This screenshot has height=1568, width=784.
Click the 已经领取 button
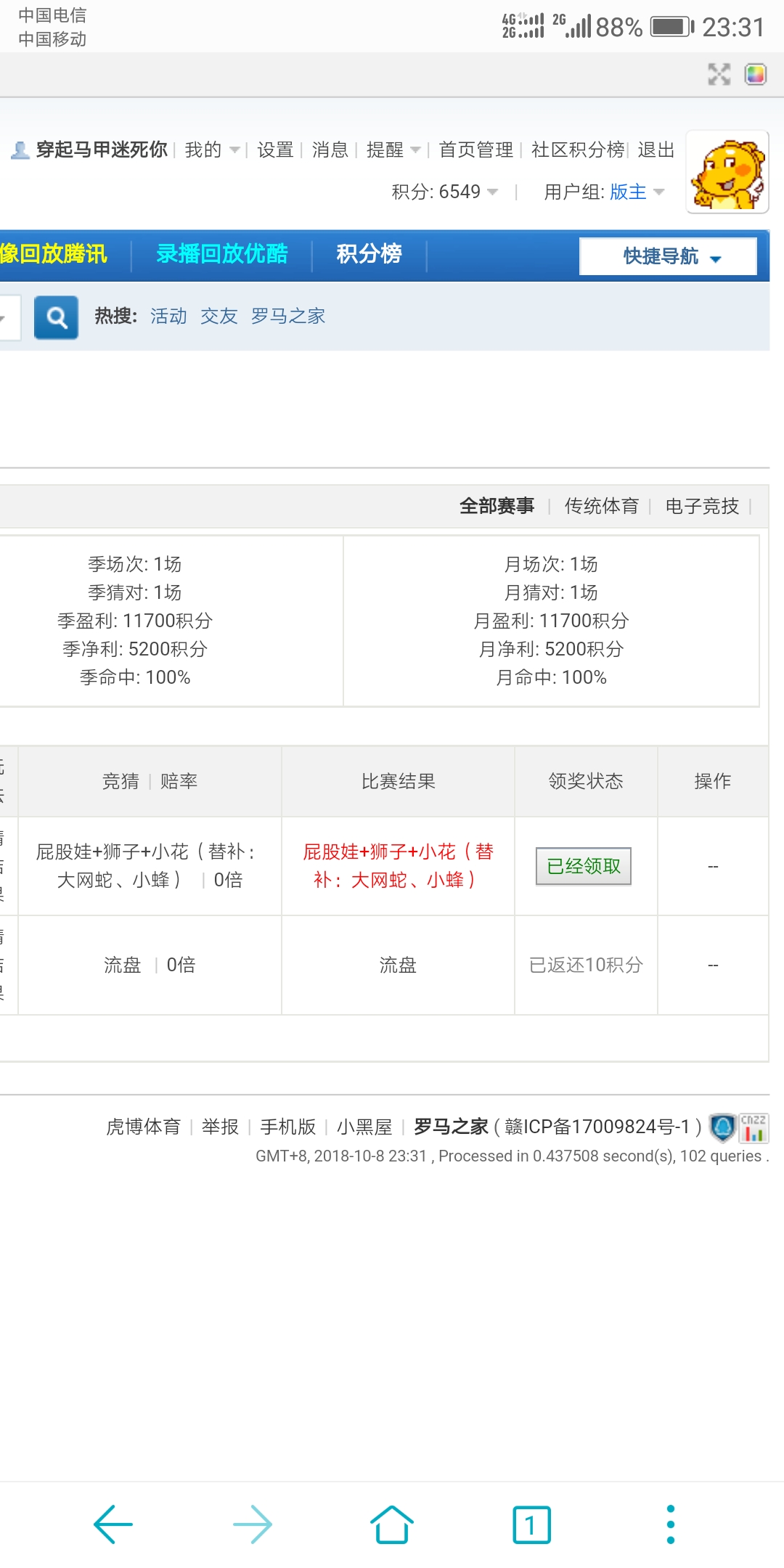click(584, 866)
